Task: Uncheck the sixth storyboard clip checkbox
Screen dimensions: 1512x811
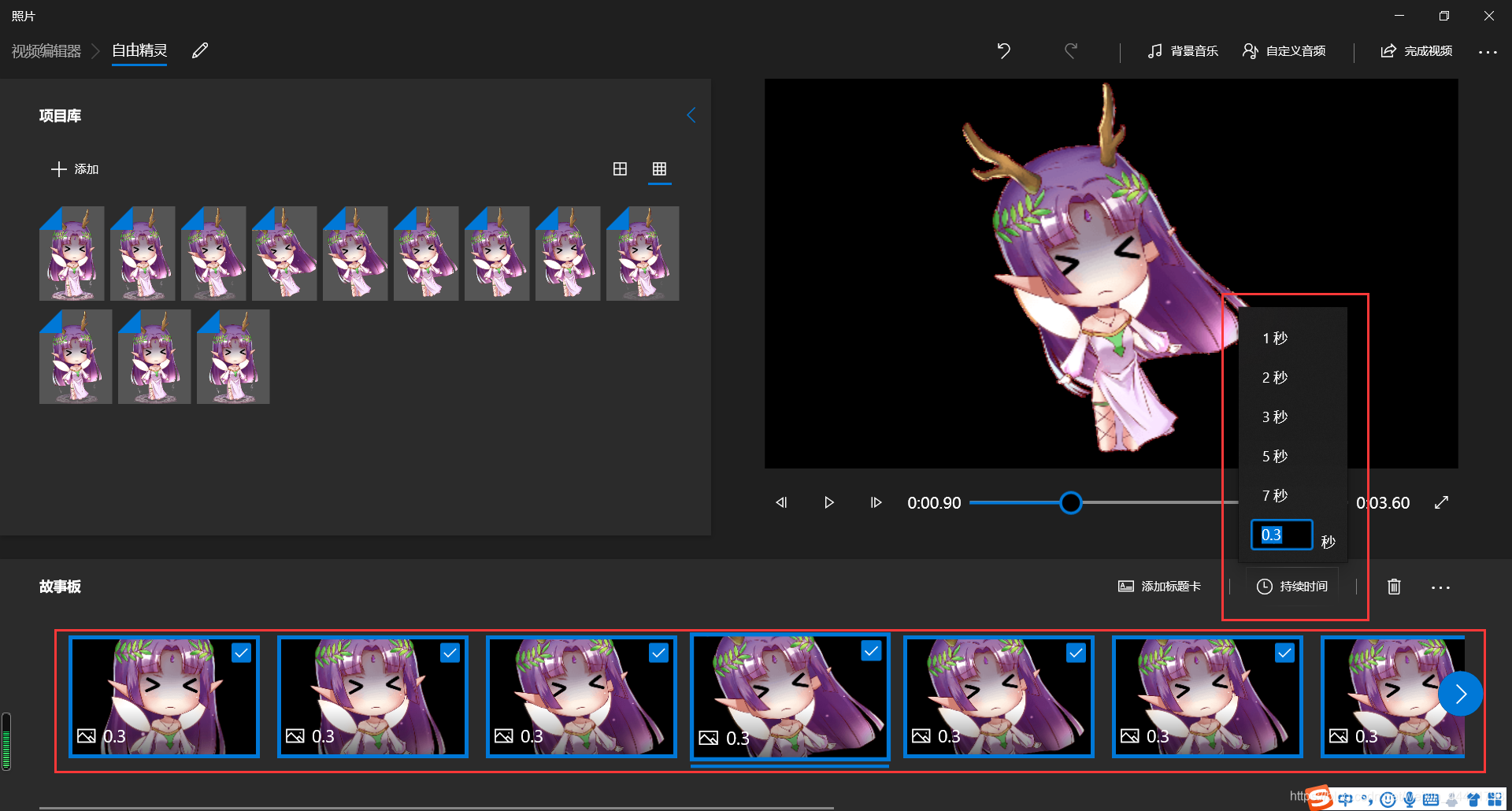Action: click(1284, 653)
